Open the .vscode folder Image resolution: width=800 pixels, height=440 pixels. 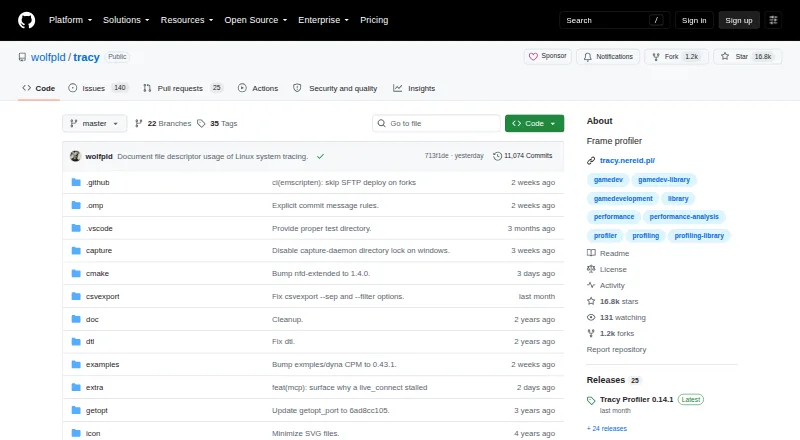point(99,228)
